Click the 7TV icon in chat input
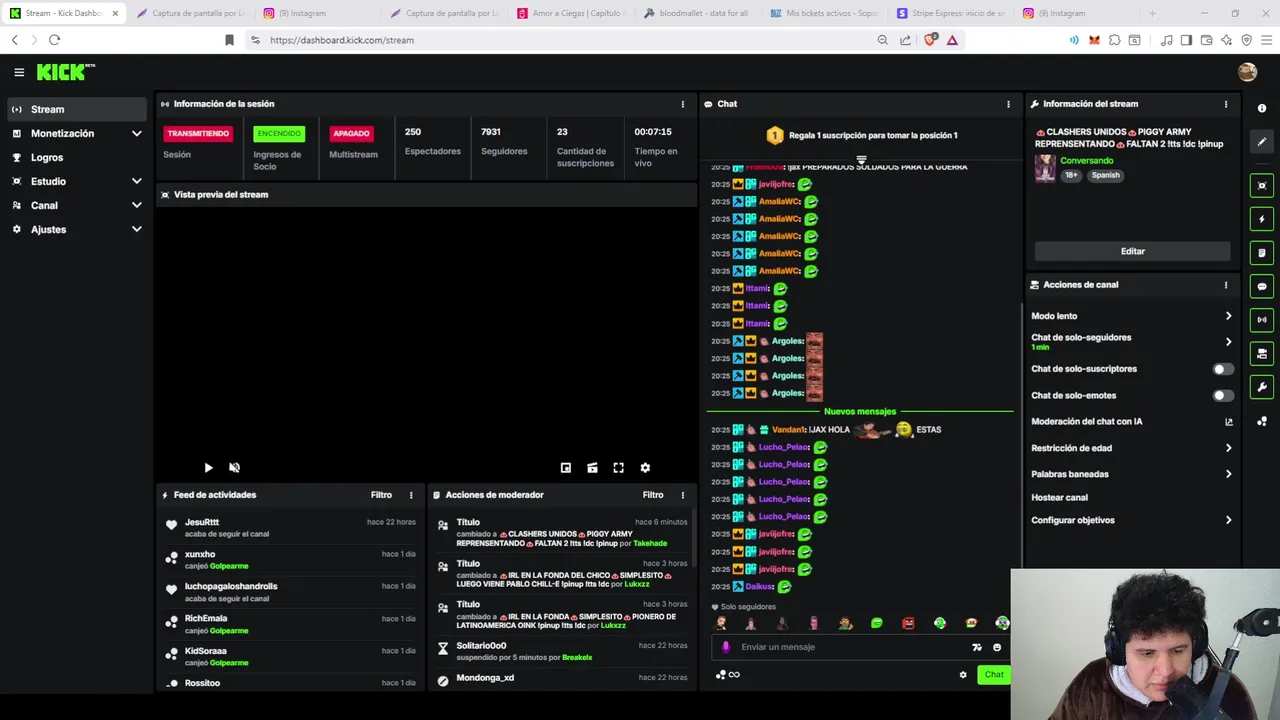The height and width of the screenshot is (720, 1280). 977,647
